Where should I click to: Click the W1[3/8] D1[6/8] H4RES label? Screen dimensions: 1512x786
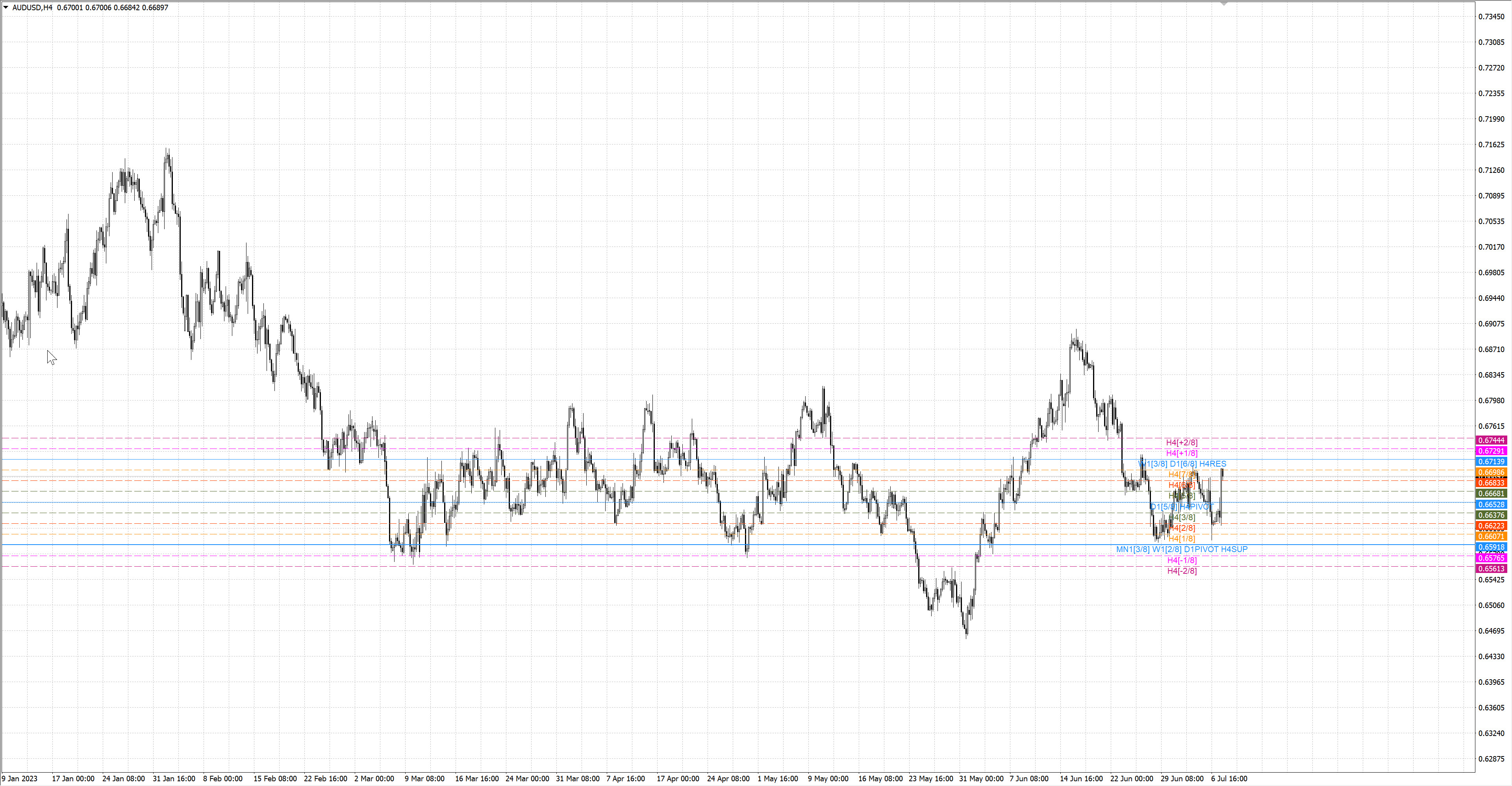point(1182,464)
